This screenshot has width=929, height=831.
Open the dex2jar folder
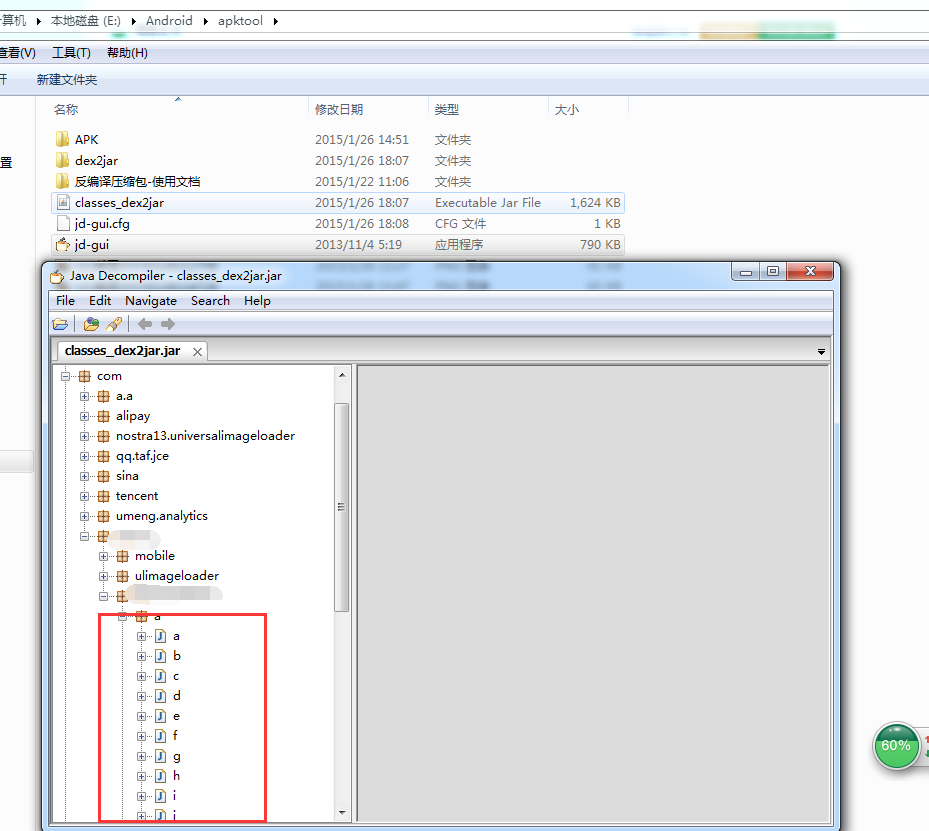point(96,161)
